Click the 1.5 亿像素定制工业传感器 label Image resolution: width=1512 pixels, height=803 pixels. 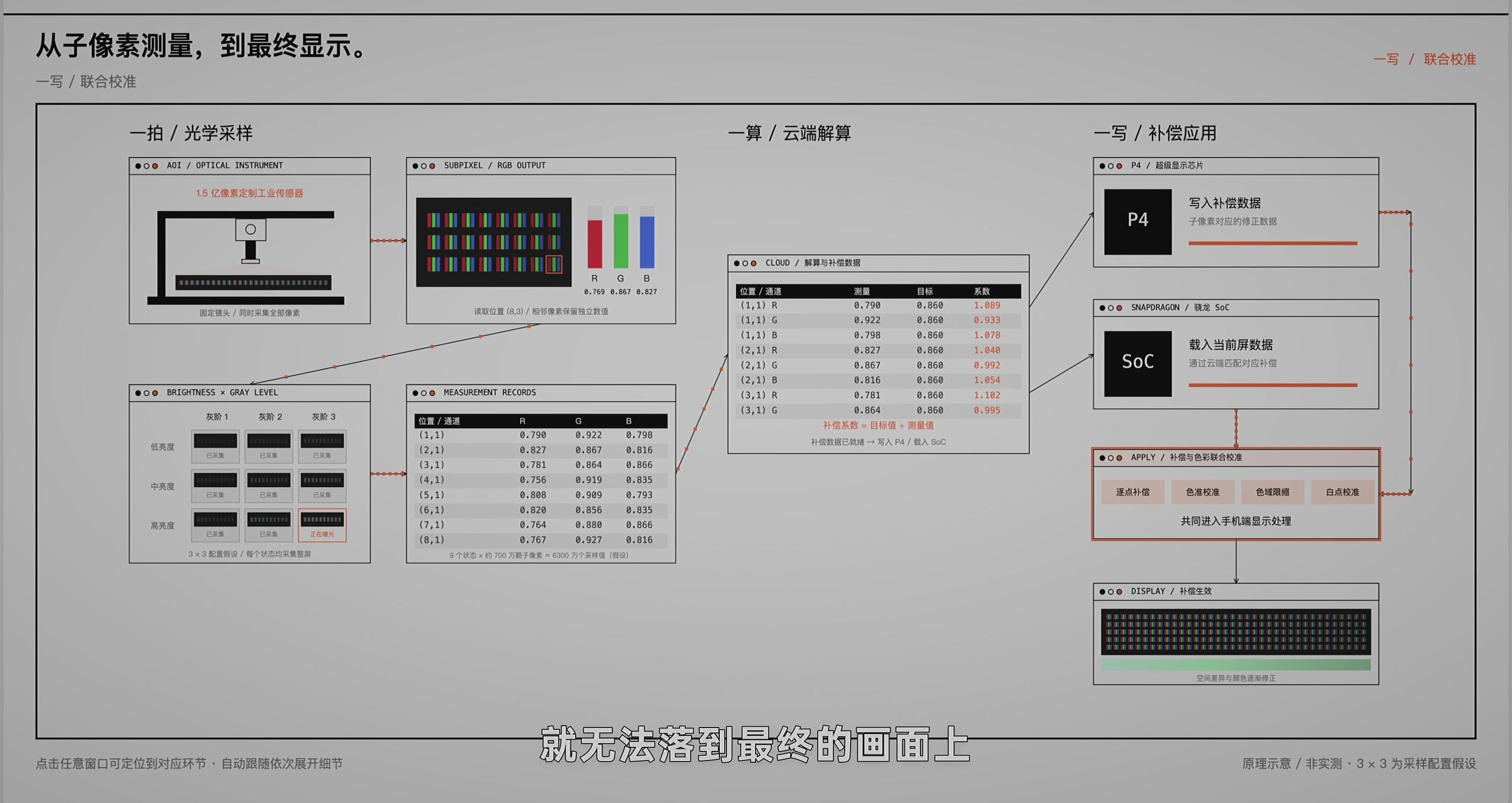[x=249, y=193]
